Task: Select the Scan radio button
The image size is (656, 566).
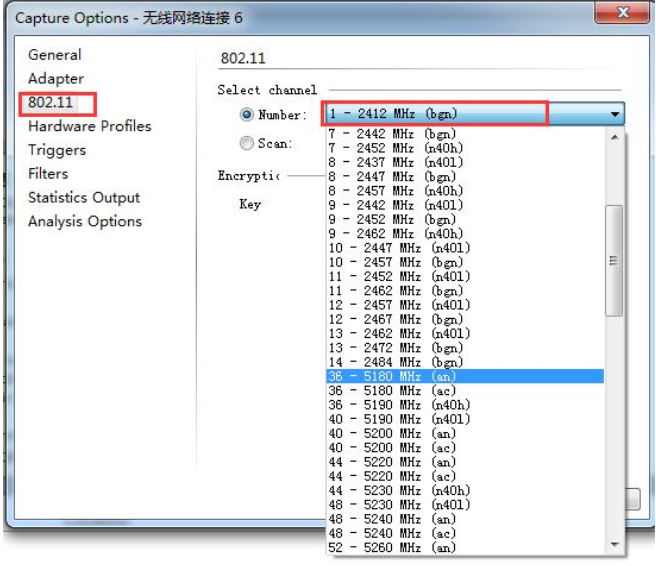Action: pos(246,143)
